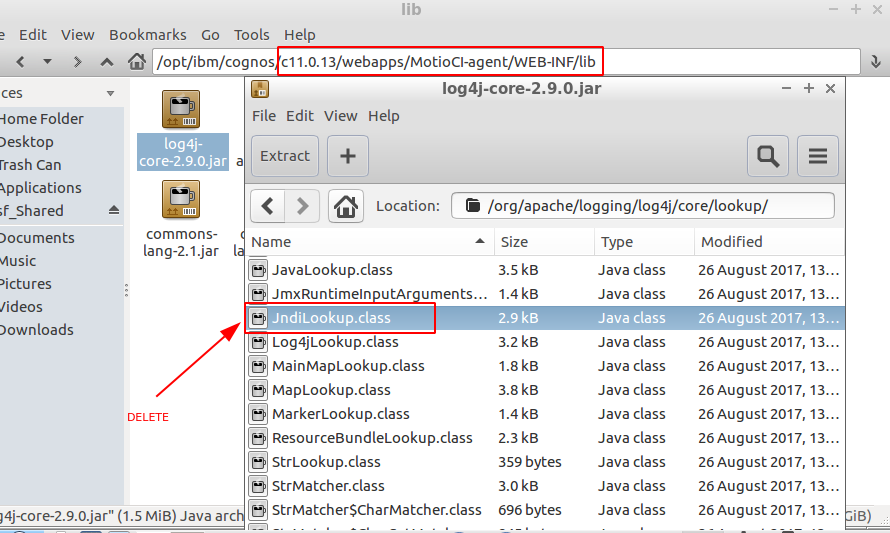Go forward in archive location

303,205
